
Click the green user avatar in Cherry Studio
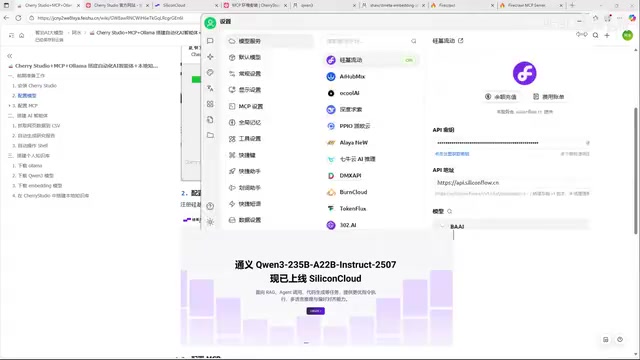(x=210, y=23)
